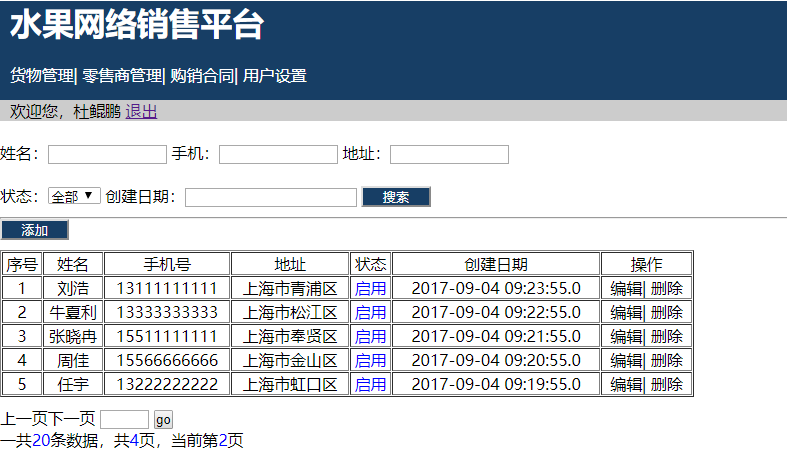Image resolution: width=787 pixels, height=476 pixels.
Task: Click 启用 status link for 牛夏利
Action: coord(370,312)
